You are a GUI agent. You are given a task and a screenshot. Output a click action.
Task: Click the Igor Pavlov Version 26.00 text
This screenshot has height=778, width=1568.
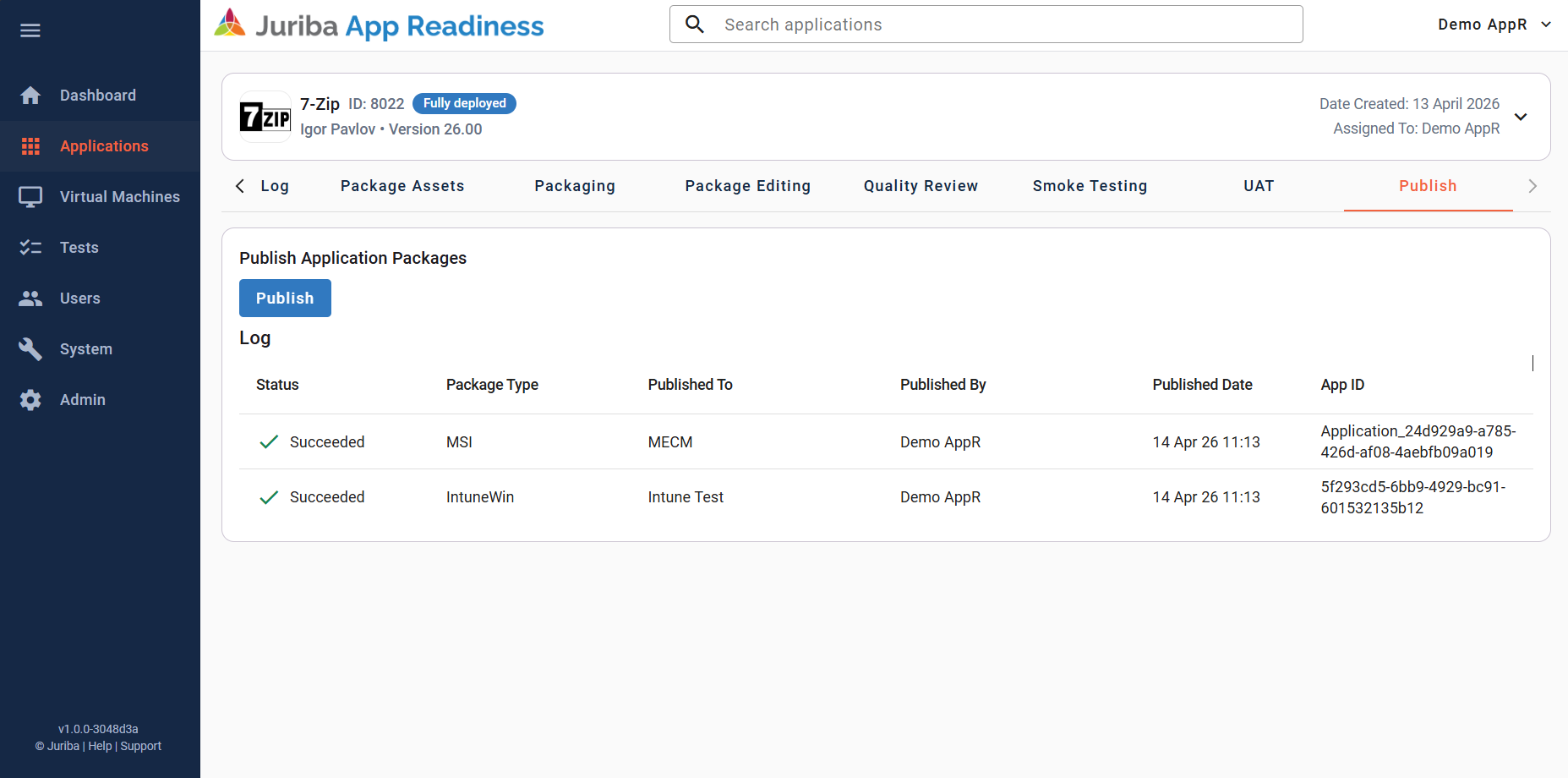[x=391, y=129]
